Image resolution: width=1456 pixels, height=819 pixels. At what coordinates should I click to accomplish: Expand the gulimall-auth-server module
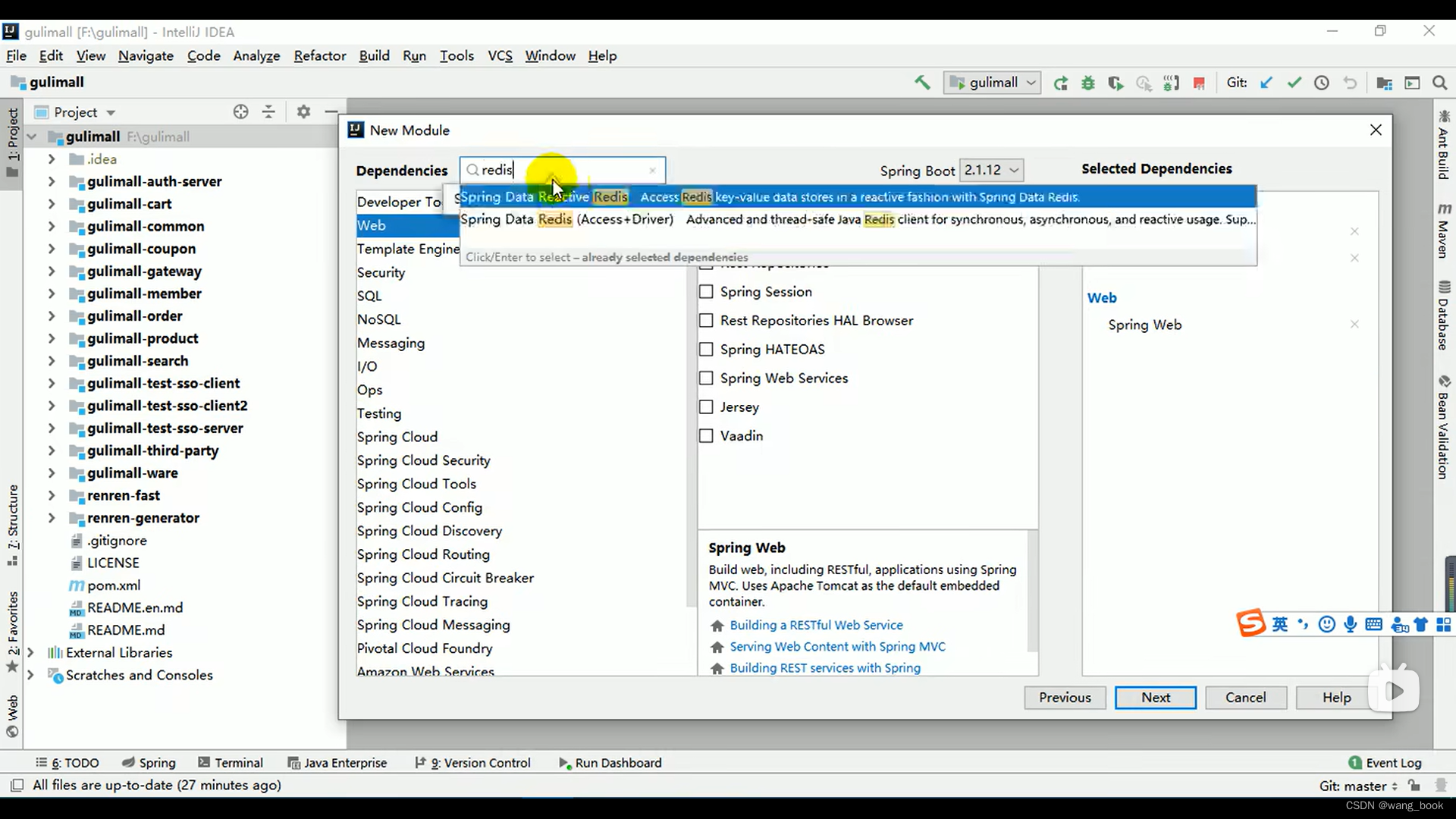(x=52, y=181)
